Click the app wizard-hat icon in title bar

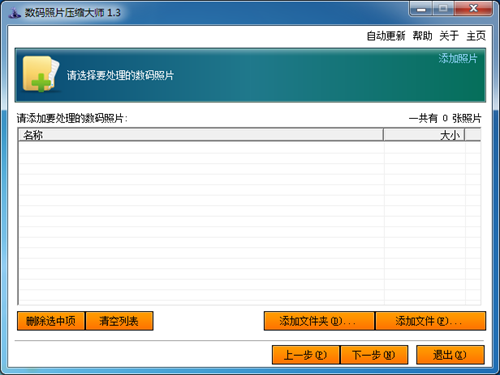(15, 13)
